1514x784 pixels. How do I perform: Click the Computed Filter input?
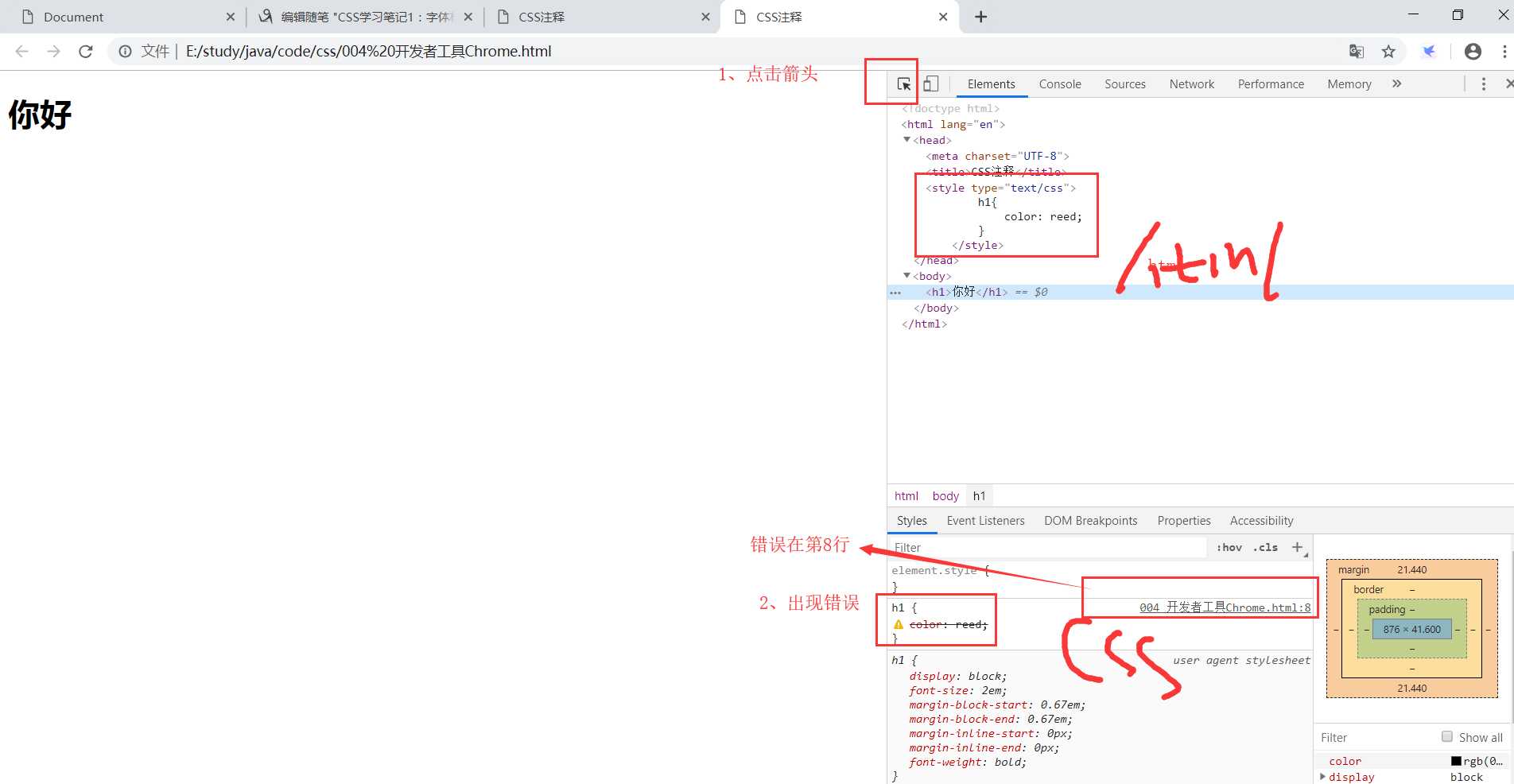pyautogui.click(x=1376, y=737)
